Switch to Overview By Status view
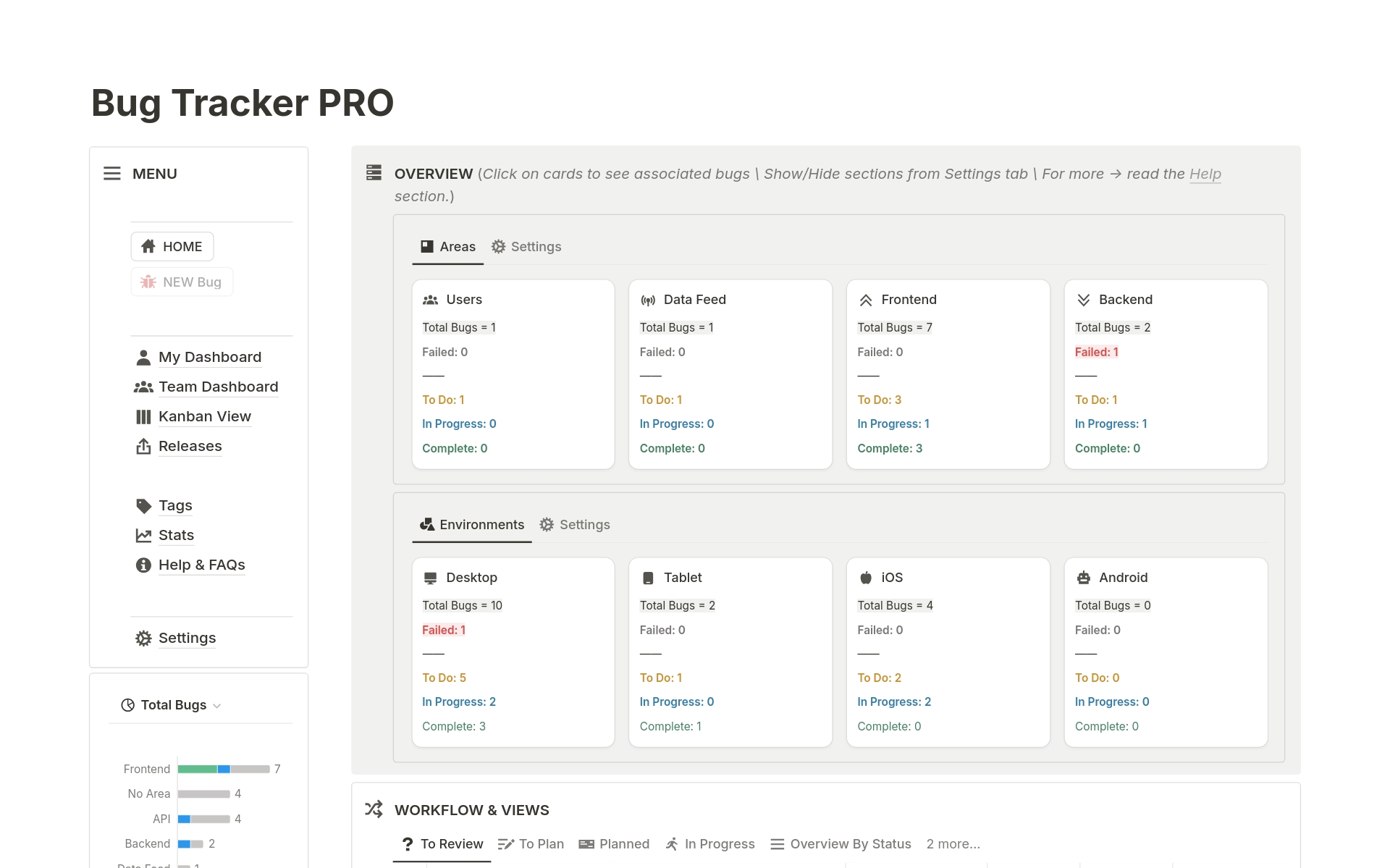This screenshot has width=1390, height=868. 841,844
